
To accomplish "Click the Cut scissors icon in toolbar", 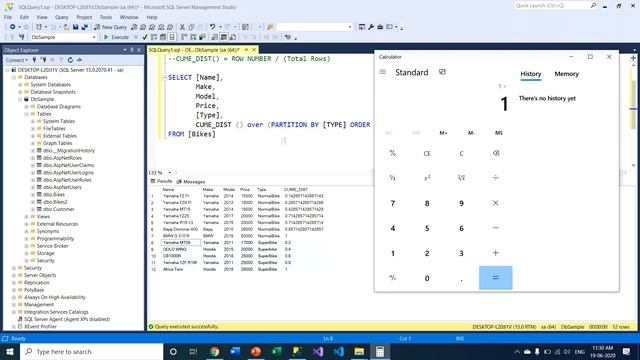I will [182, 27].
